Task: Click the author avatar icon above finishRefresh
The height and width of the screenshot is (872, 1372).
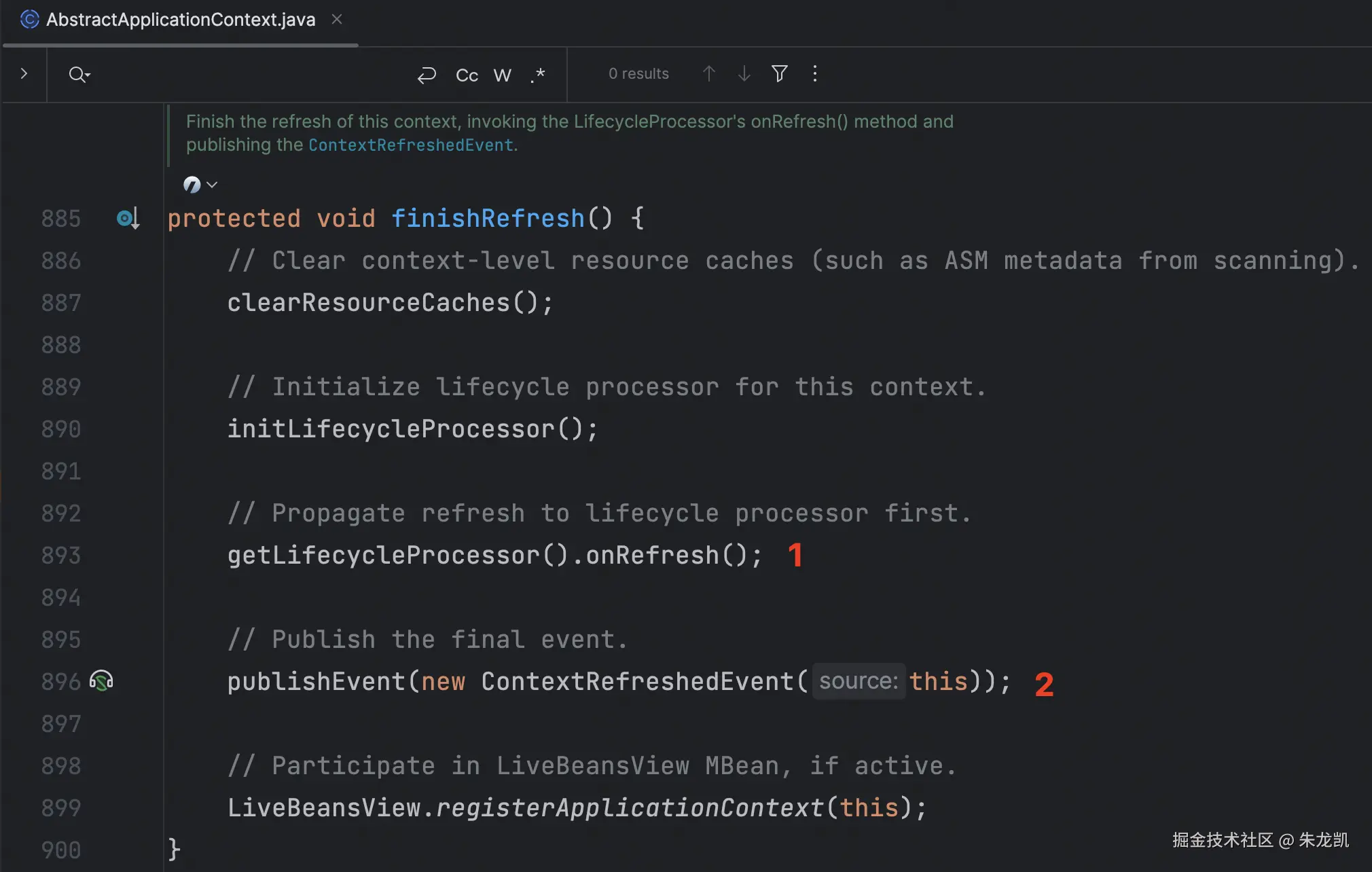Action: coord(192,184)
